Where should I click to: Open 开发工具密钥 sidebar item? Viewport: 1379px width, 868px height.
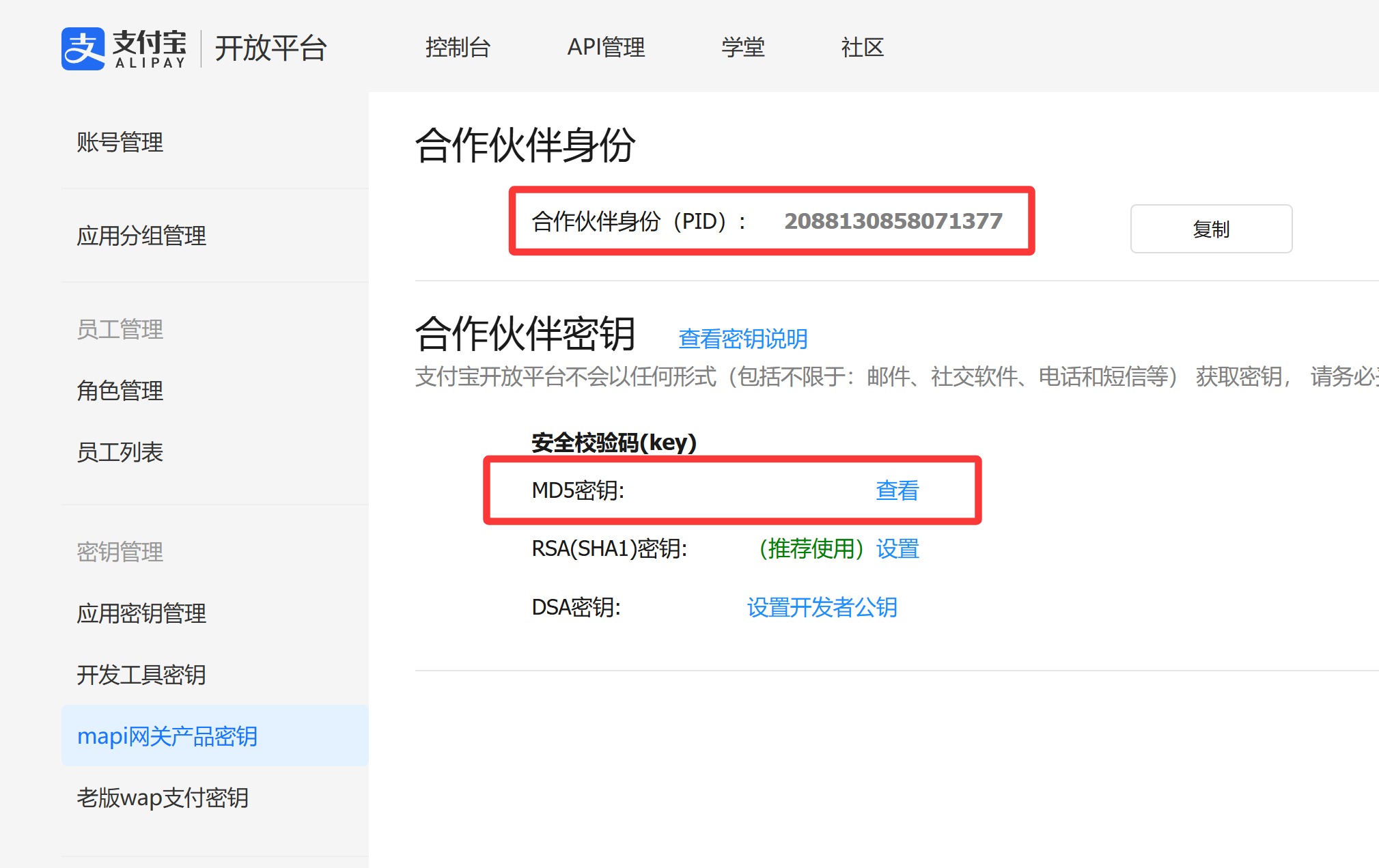click(141, 675)
